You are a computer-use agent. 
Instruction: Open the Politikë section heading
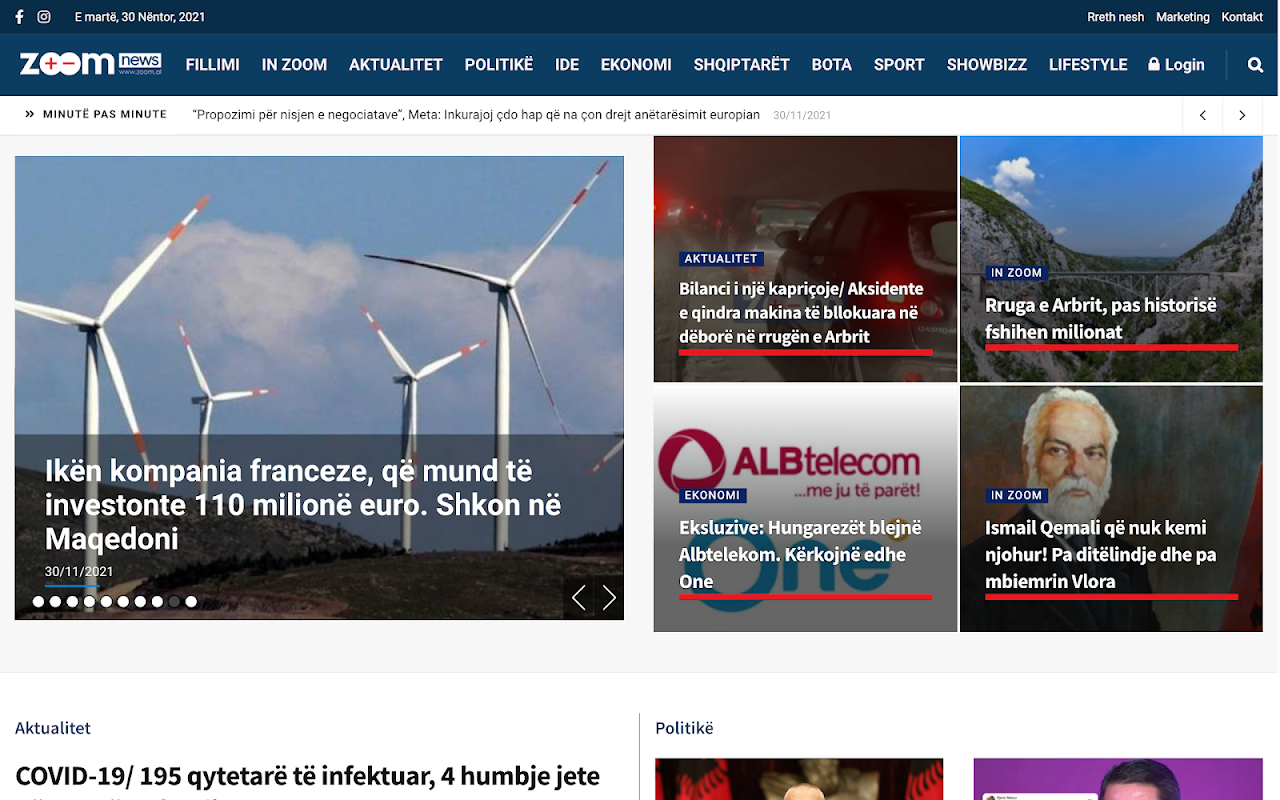click(685, 728)
